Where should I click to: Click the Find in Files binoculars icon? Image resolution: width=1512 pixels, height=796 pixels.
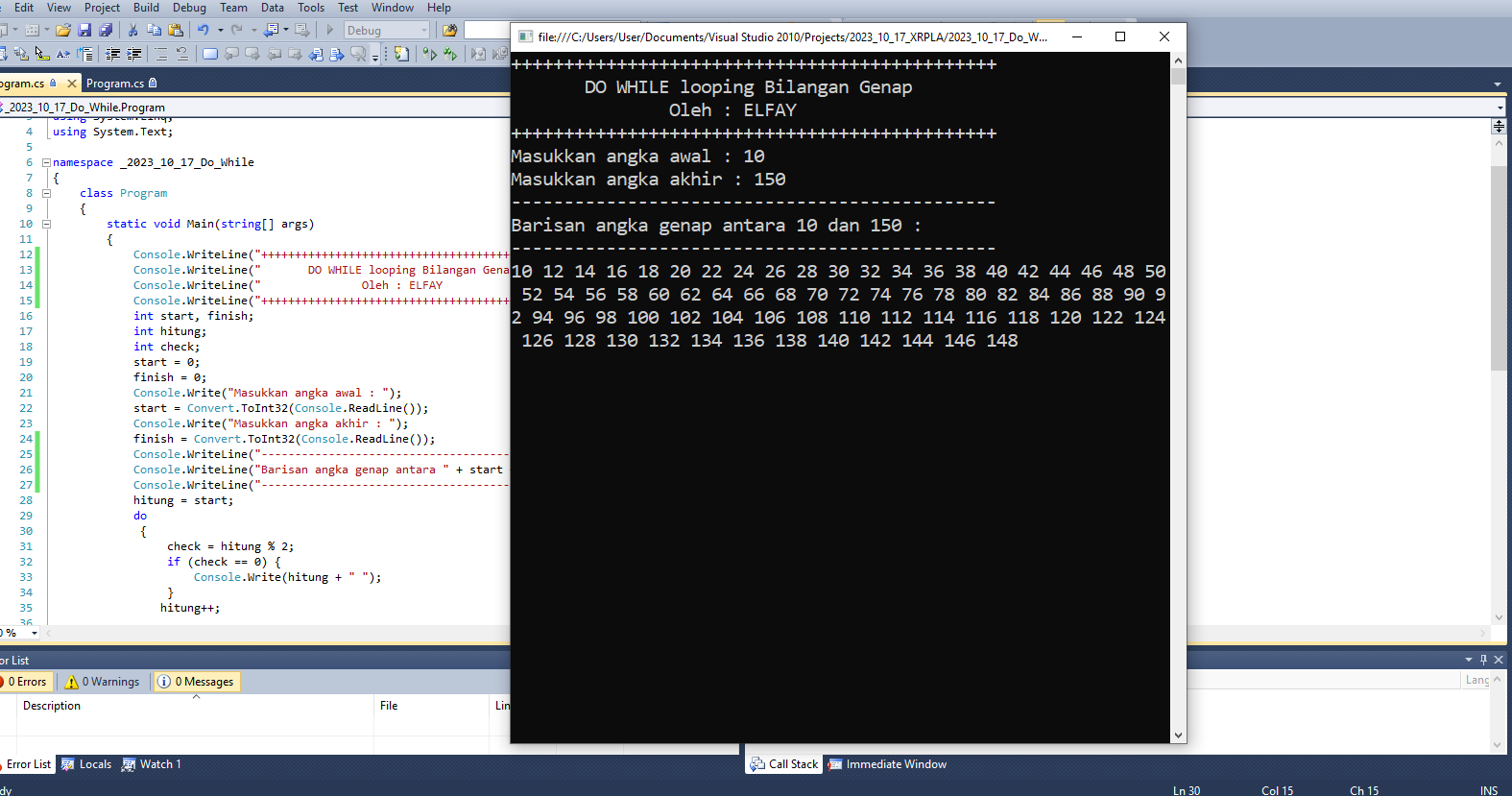click(x=449, y=31)
